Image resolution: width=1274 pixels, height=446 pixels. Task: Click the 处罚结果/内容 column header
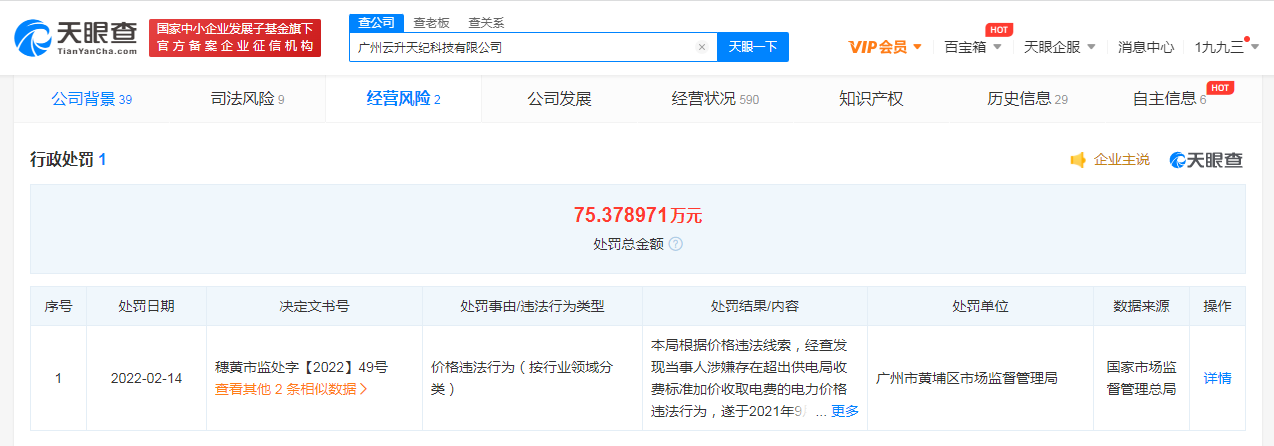(755, 306)
